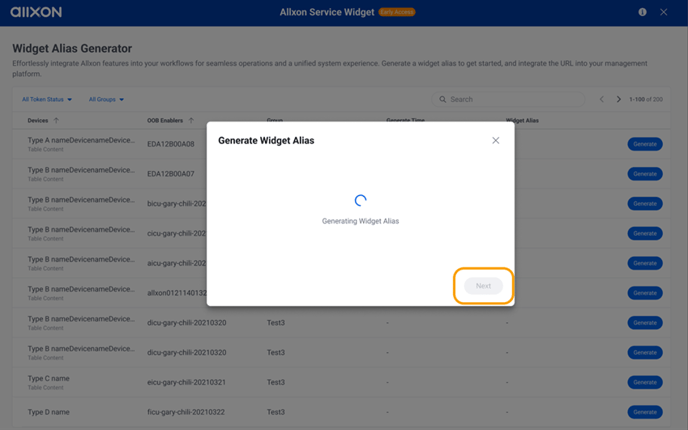This screenshot has width=688, height=430.
Task: Select the Type C name device row
Action: tap(341, 382)
